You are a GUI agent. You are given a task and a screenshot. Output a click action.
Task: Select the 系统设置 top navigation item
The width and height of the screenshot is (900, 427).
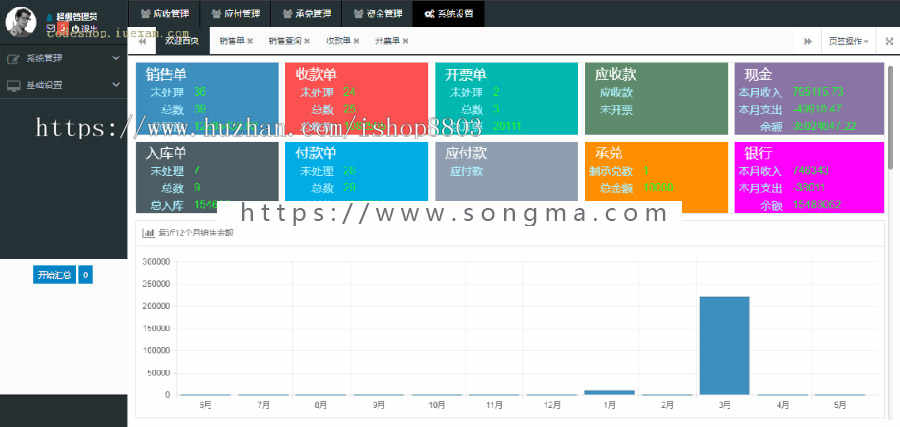coord(448,13)
